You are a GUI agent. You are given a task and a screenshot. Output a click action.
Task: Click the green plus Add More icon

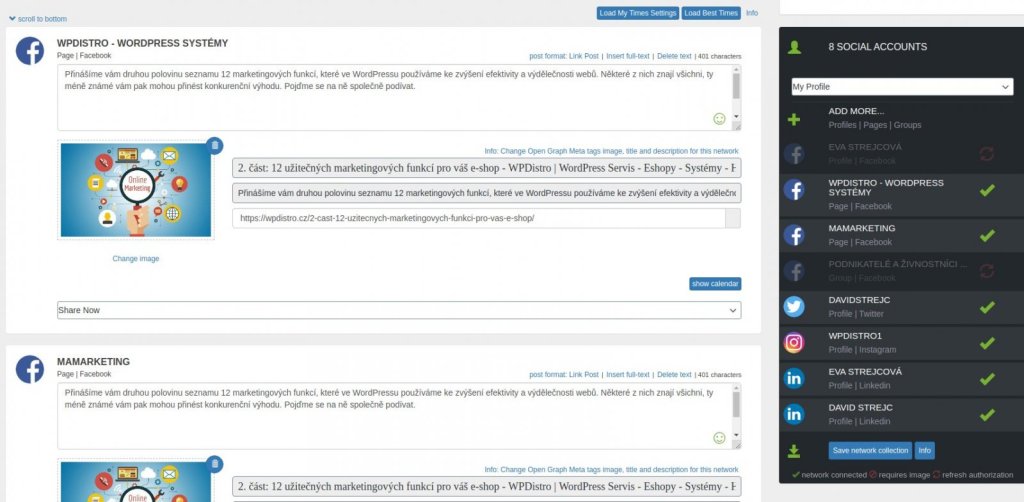(794, 119)
